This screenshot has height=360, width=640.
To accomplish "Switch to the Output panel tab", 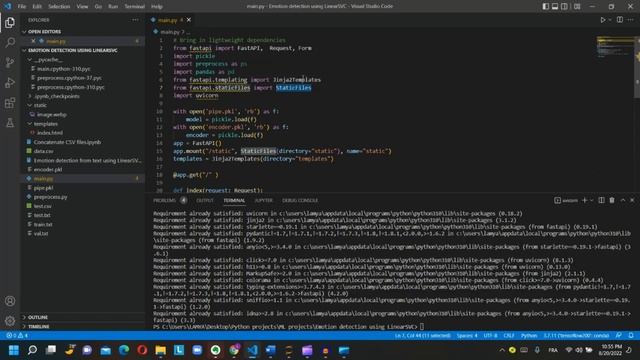I will tap(205, 200).
